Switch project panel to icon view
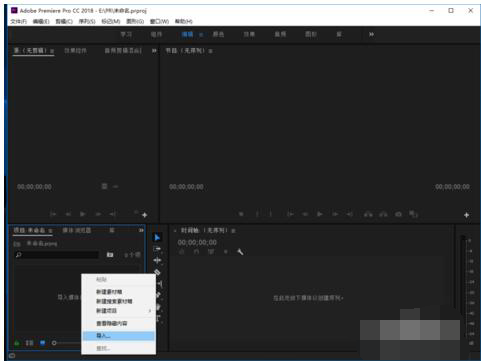 point(42,343)
